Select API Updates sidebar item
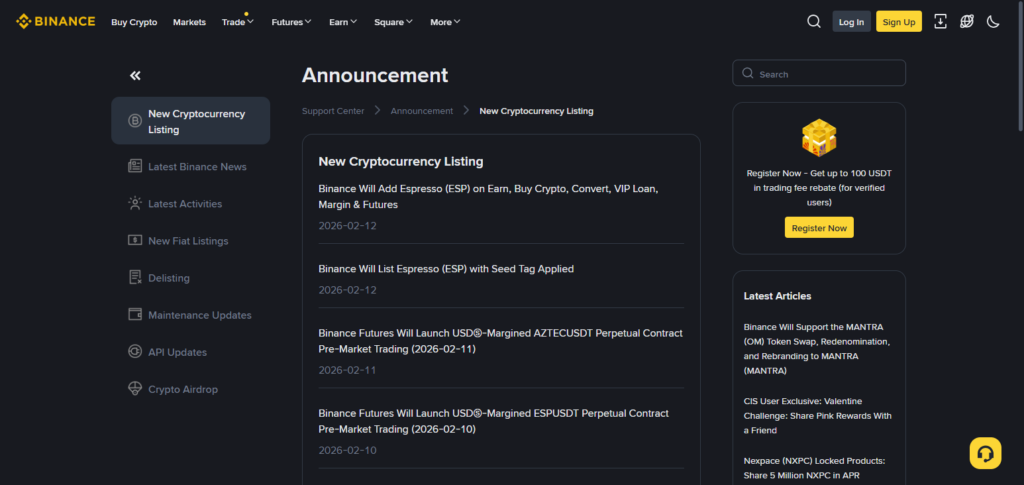This screenshot has width=1024, height=485. click(191, 352)
